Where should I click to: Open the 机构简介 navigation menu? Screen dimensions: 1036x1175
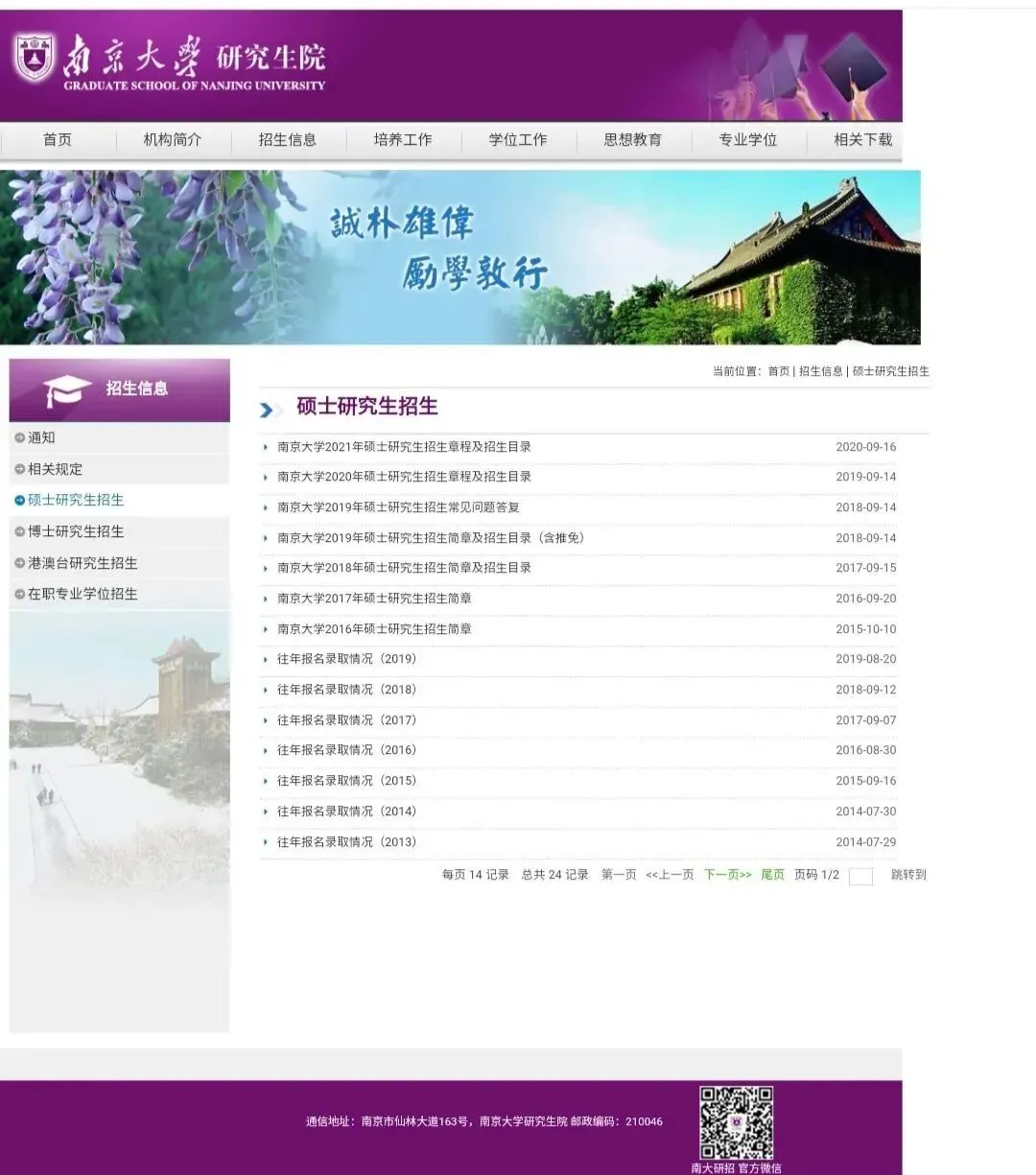coord(173,140)
